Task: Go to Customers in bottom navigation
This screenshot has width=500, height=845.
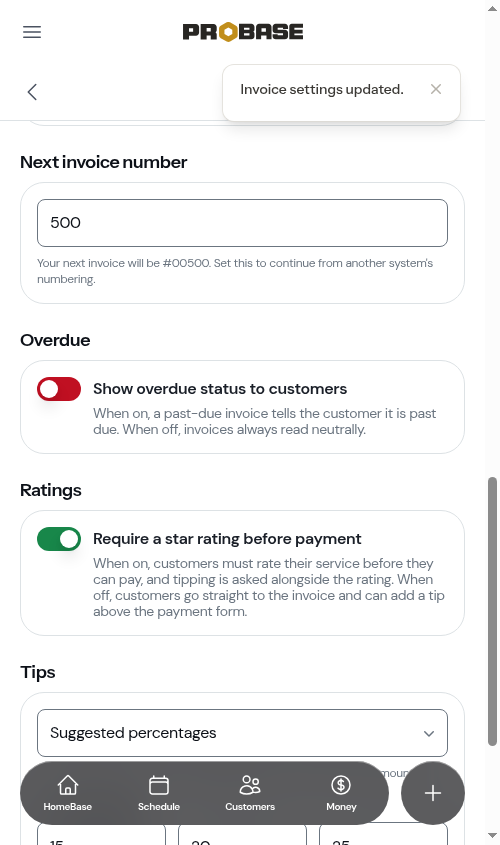Action: point(250,793)
